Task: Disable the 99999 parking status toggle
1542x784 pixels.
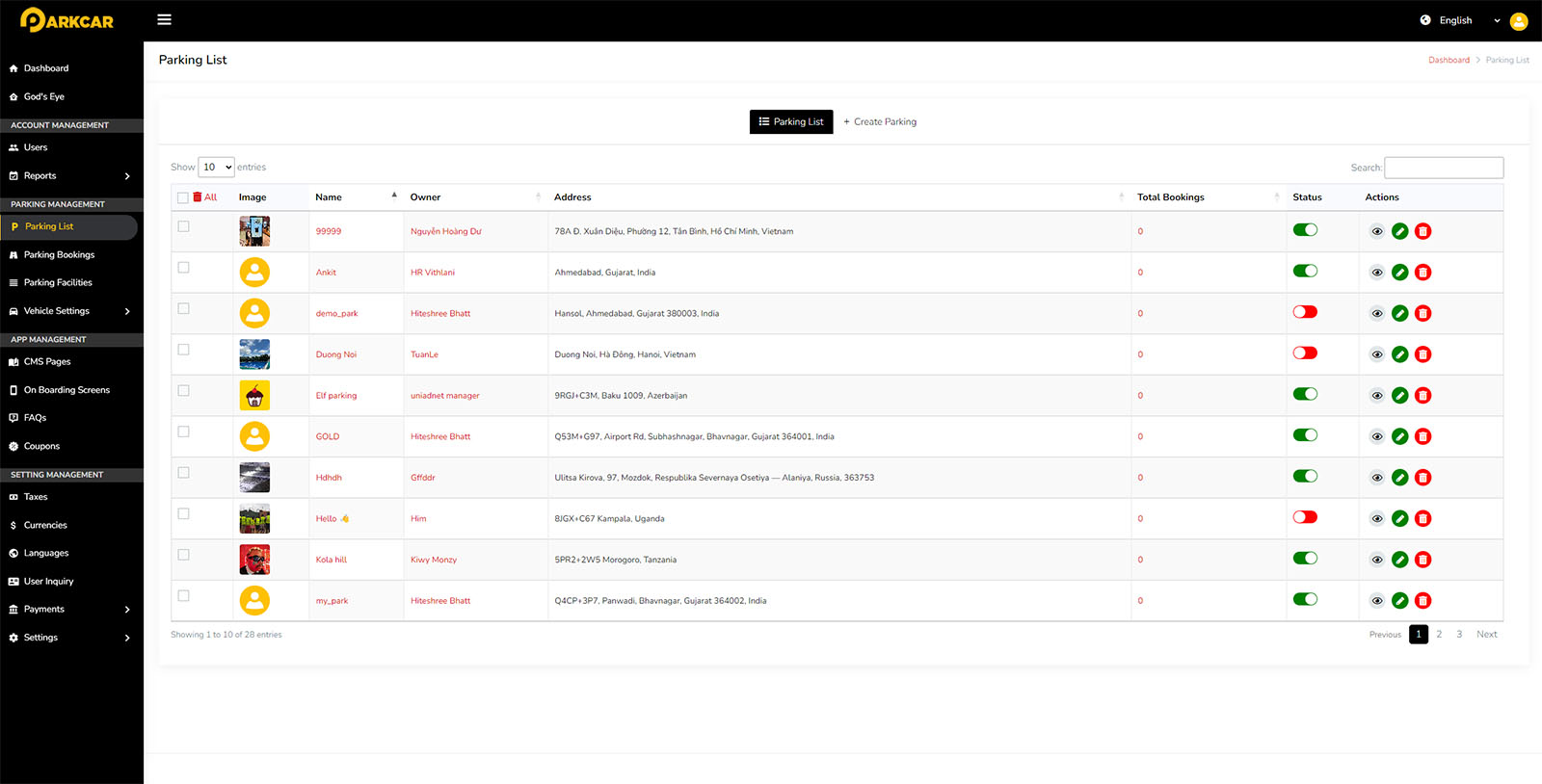Action: point(1305,230)
